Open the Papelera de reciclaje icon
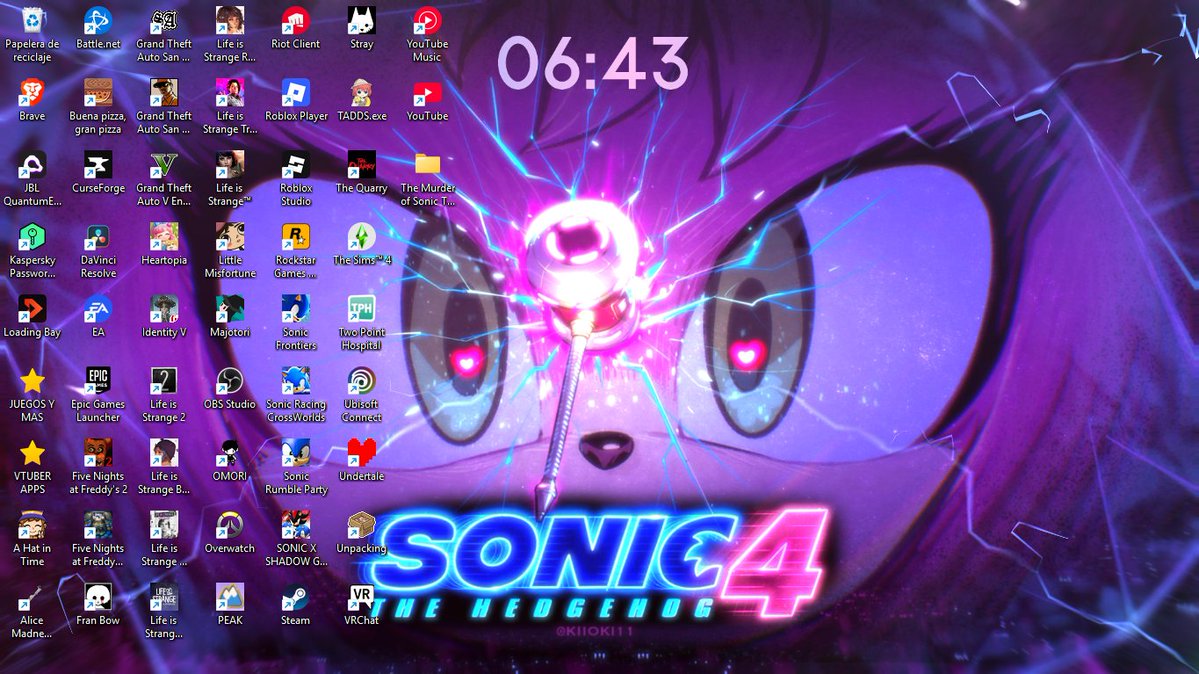The image size is (1199, 674). point(31,21)
